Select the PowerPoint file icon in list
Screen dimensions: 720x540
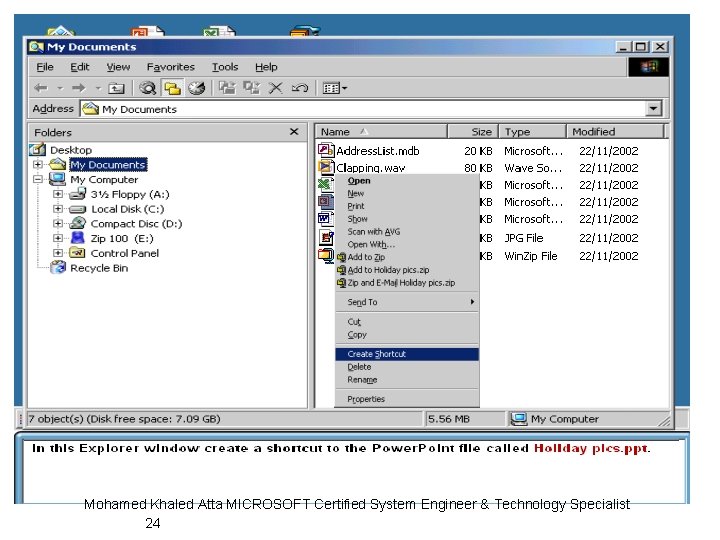(x=326, y=201)
